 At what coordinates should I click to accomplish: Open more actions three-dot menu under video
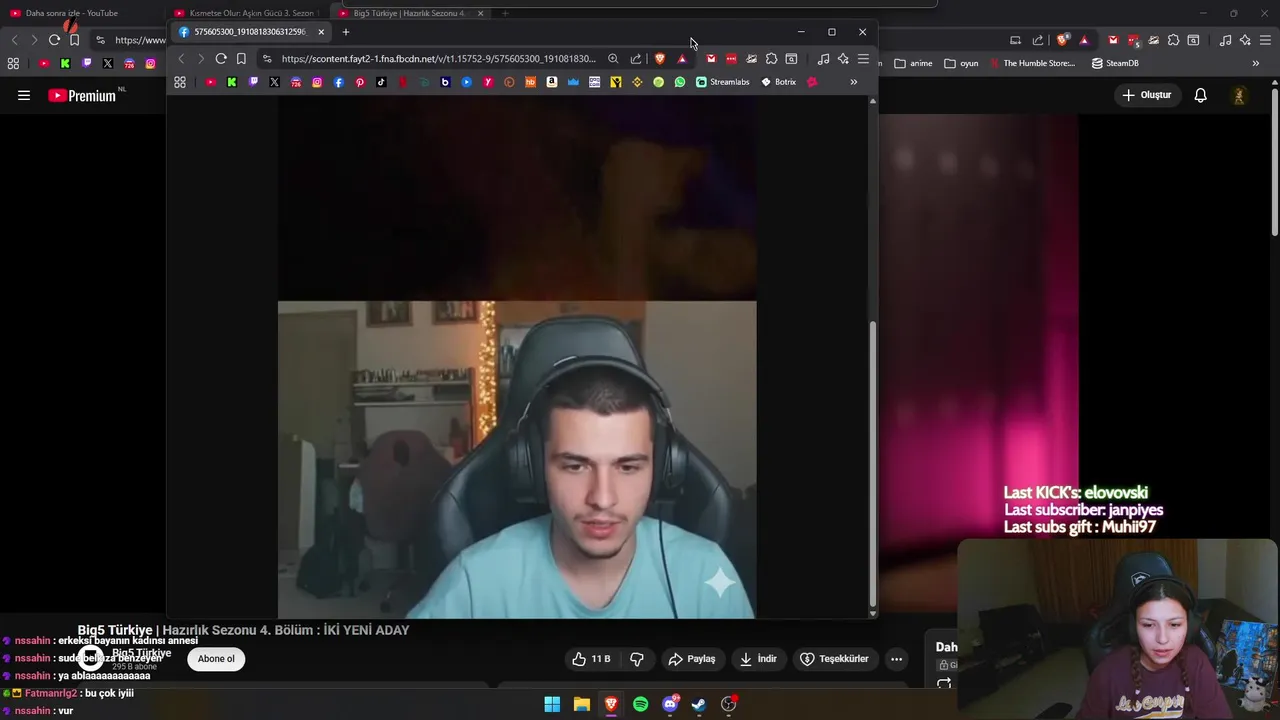pos(896,659)
